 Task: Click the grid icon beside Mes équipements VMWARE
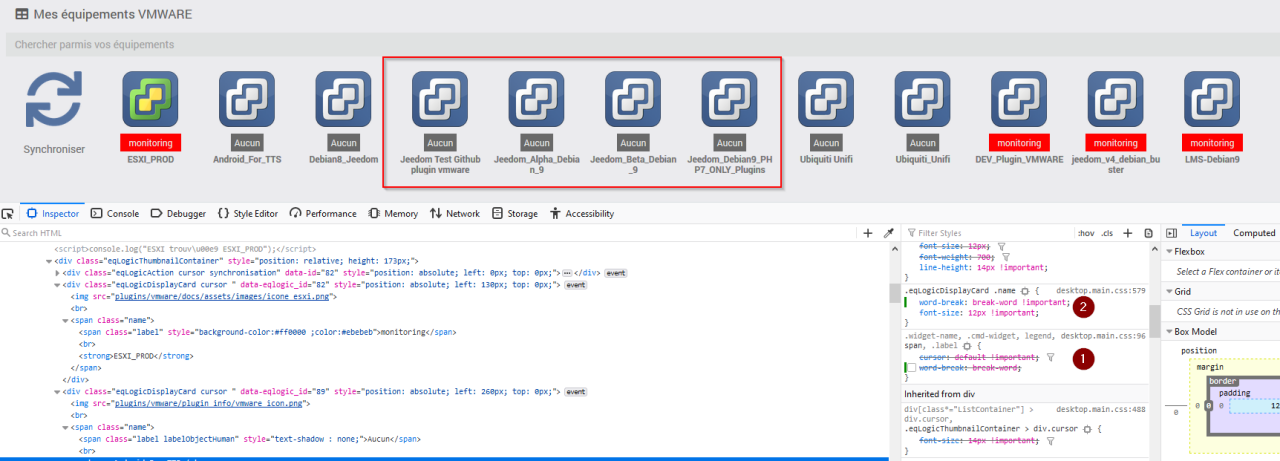tap(21, 15)
